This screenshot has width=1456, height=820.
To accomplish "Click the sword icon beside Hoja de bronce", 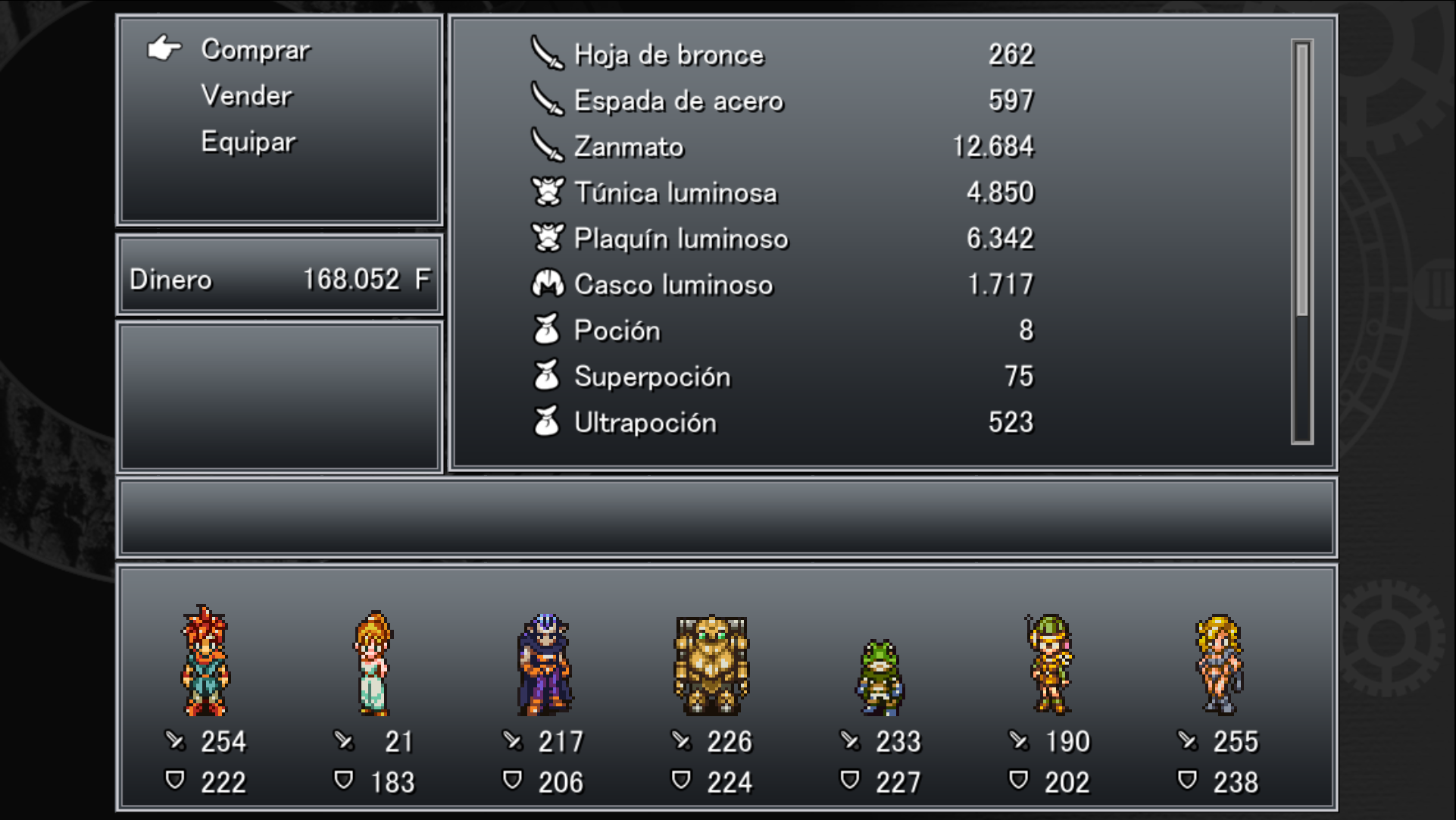I will (547, 54).
